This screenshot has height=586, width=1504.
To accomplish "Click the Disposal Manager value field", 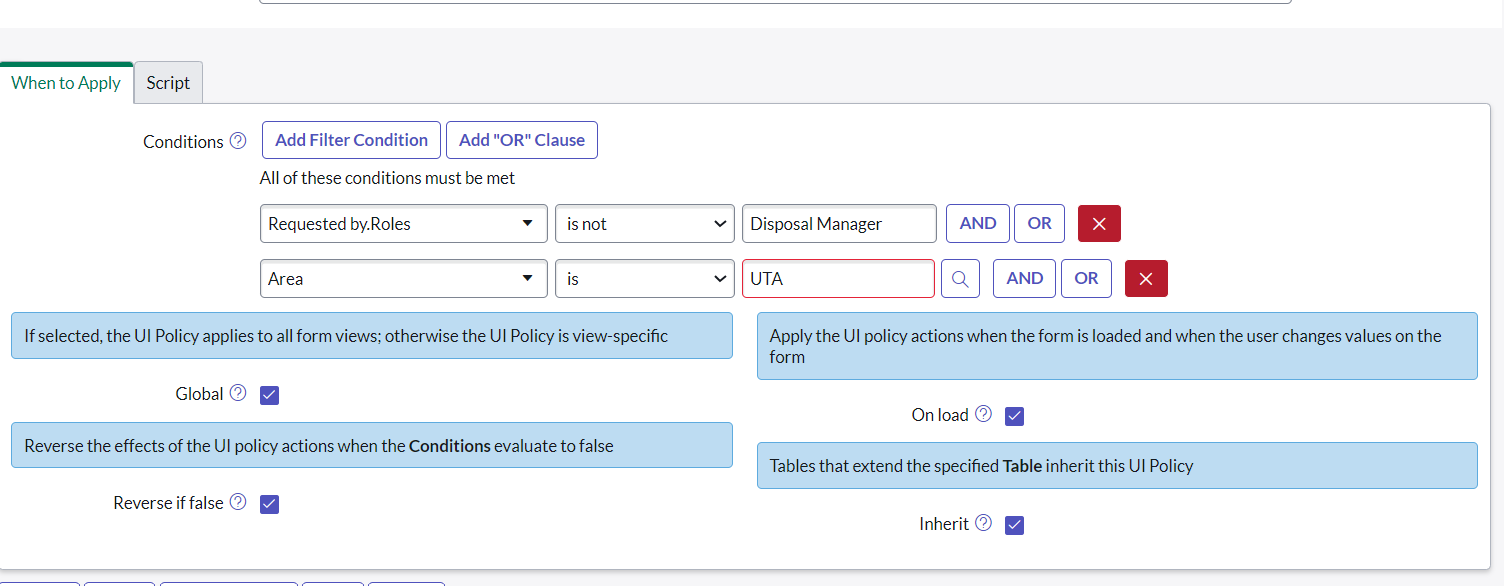I will [x=838, y=224].
